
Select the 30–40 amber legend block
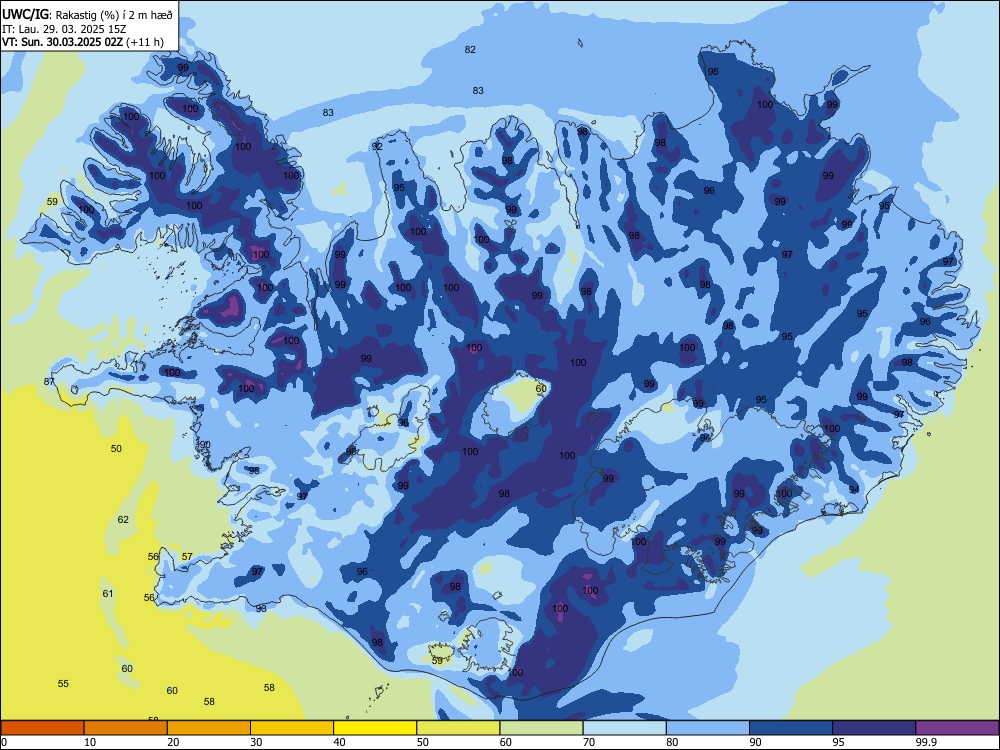[x=292, y=728]
